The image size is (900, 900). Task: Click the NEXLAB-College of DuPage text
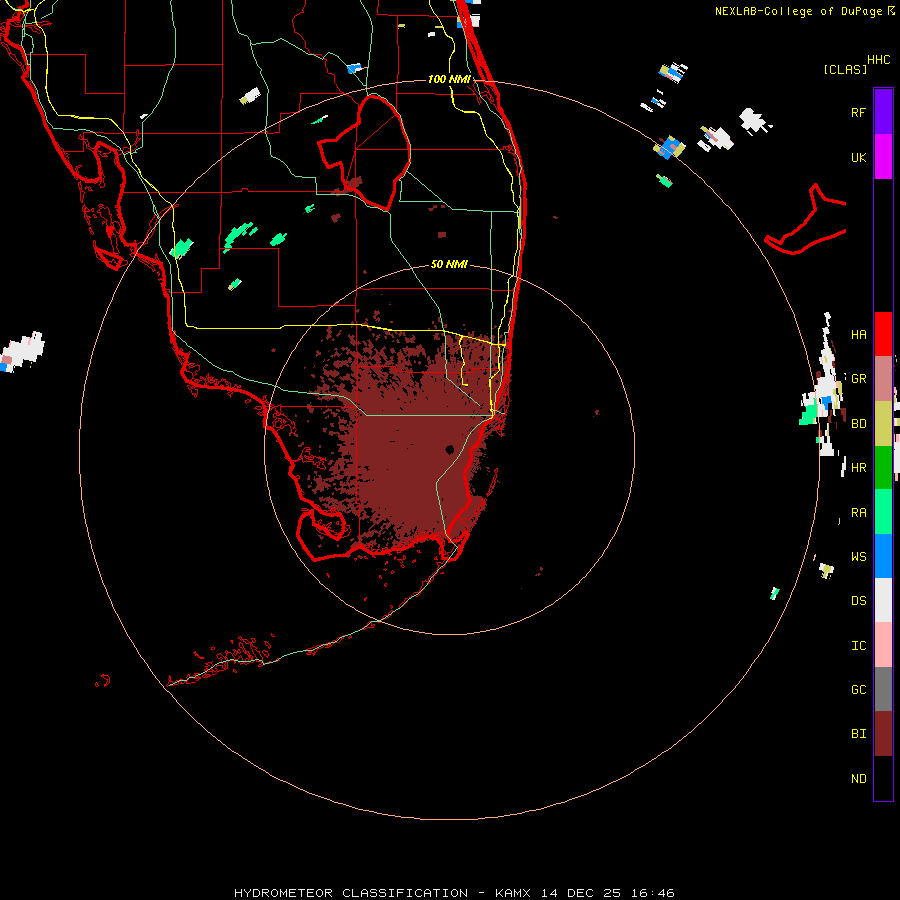point(798,11)
